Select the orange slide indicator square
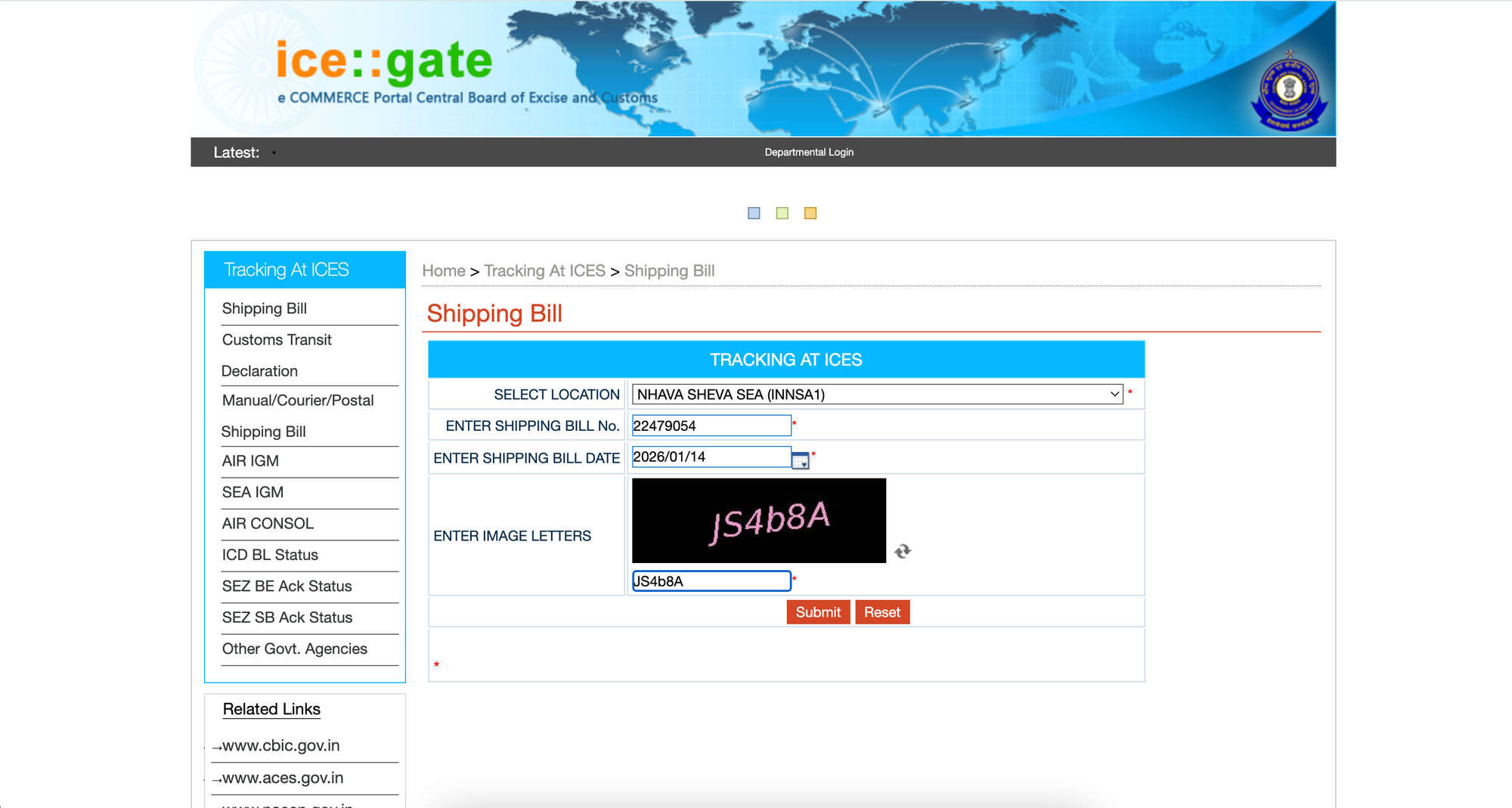Screen dimensions: 1512x808 click(x=810, y=213)
